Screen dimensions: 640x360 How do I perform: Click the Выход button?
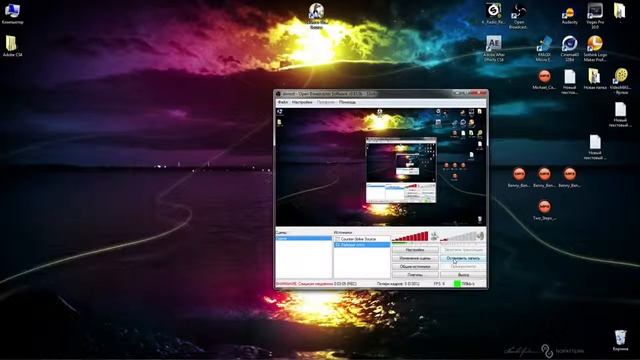click(463, 275)
